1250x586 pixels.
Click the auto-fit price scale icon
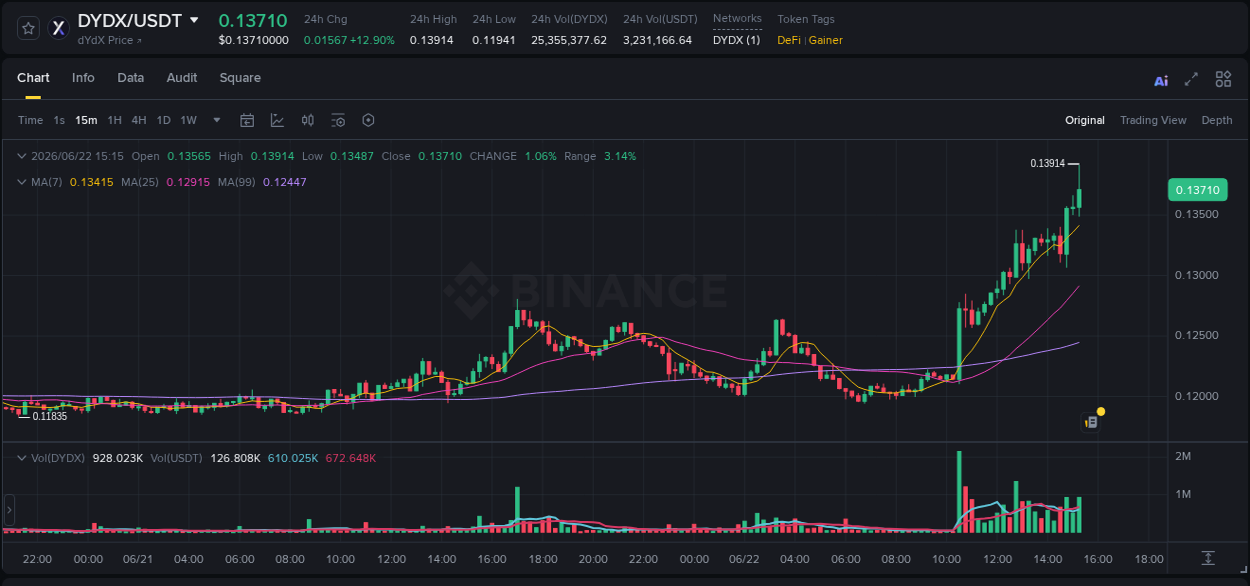pos(1208,557)
